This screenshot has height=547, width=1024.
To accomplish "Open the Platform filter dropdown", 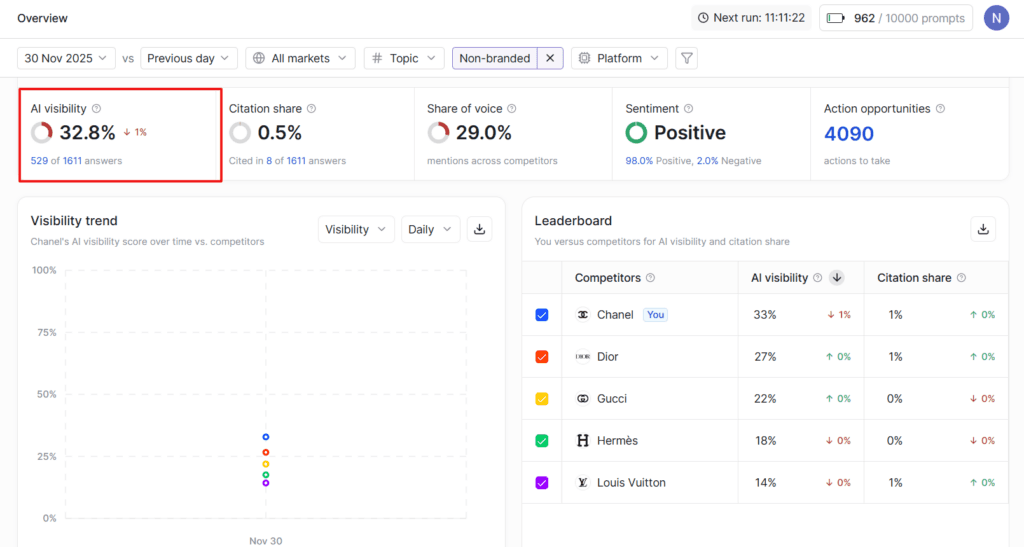I will pos(619,58).
